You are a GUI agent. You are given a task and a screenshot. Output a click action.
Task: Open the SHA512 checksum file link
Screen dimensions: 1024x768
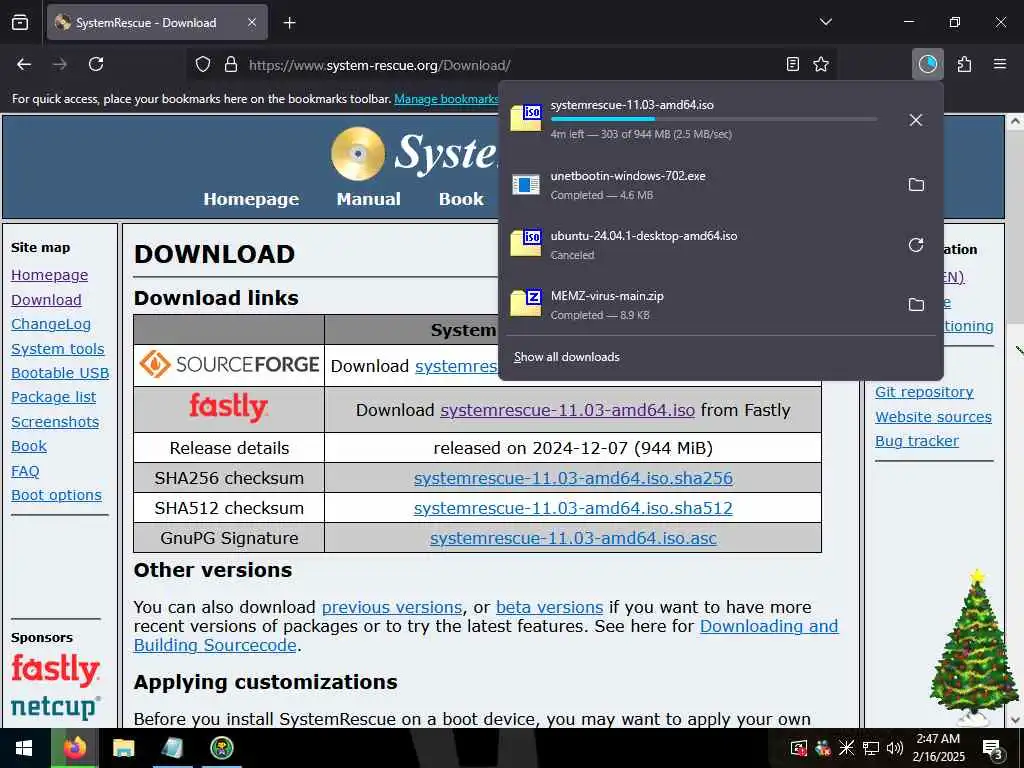573,508
